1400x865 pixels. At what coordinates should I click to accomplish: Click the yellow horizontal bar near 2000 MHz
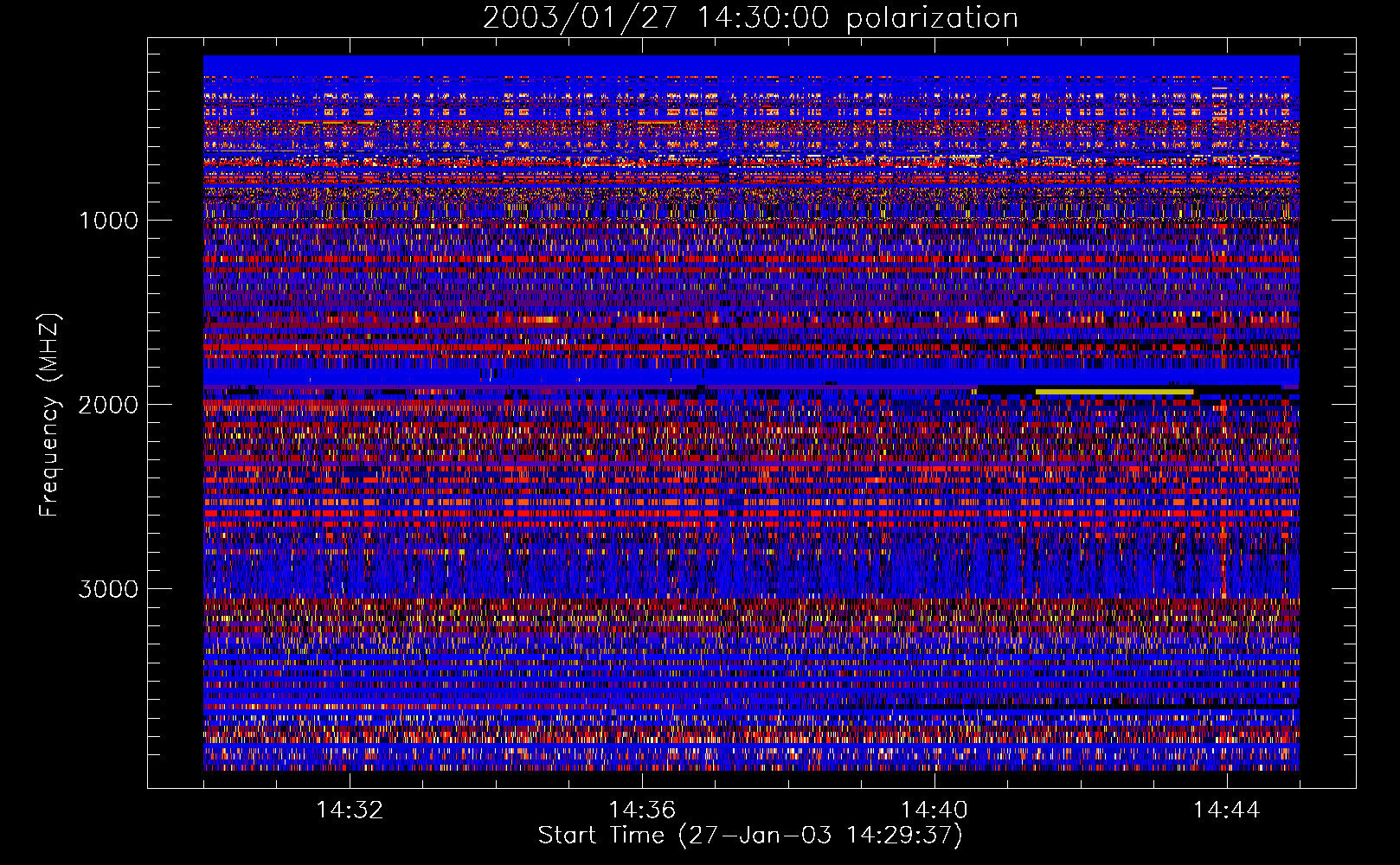1114,392
